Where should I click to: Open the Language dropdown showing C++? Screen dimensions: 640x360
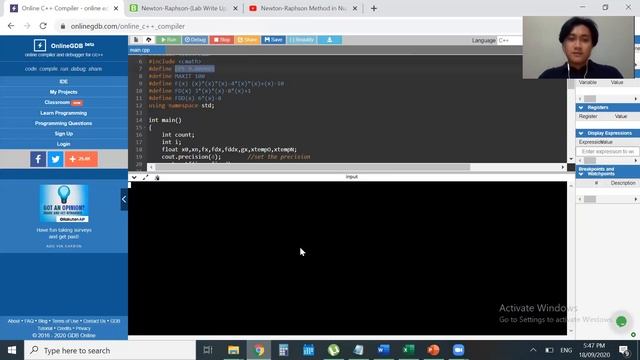click(x=509, y=40)
